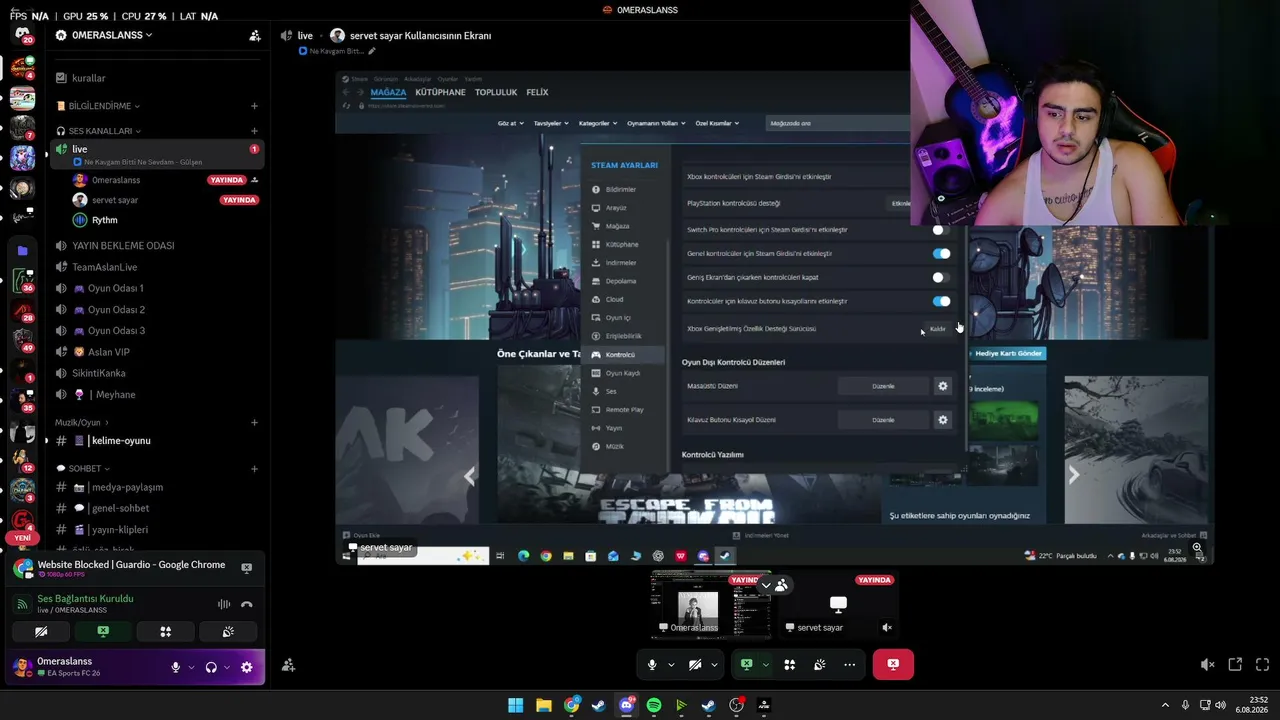Open screen share options arrow in stream controls
This screenshot has height=720, width=1280.
click(765, 664)
